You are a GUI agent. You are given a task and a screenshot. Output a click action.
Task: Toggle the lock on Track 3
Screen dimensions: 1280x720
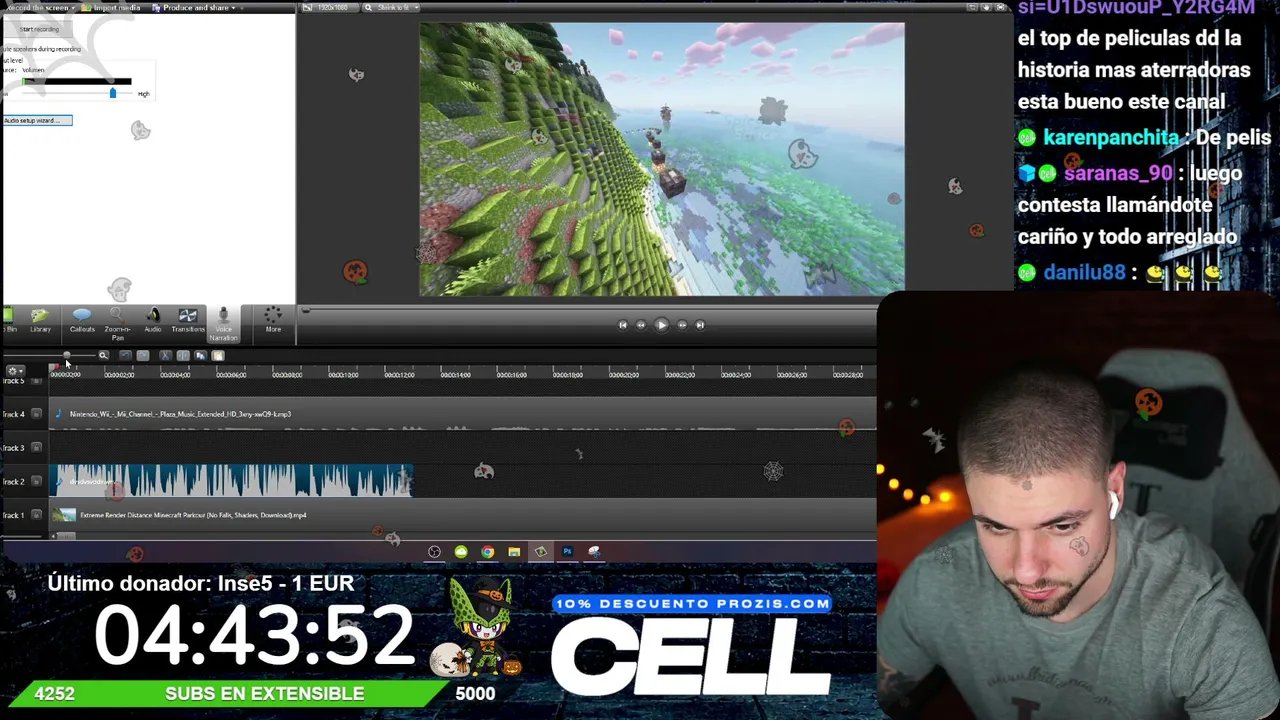click(37, 448)
